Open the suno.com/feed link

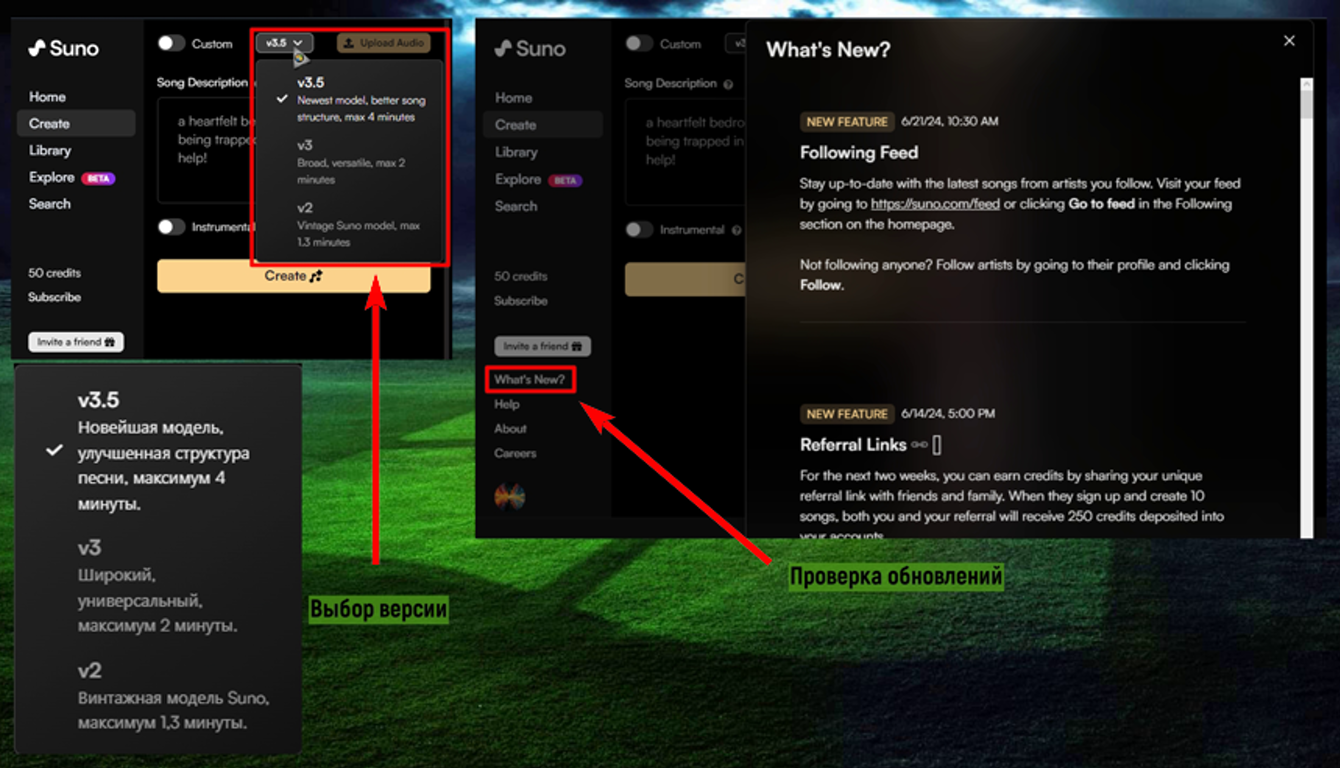[x=935, y=204]
